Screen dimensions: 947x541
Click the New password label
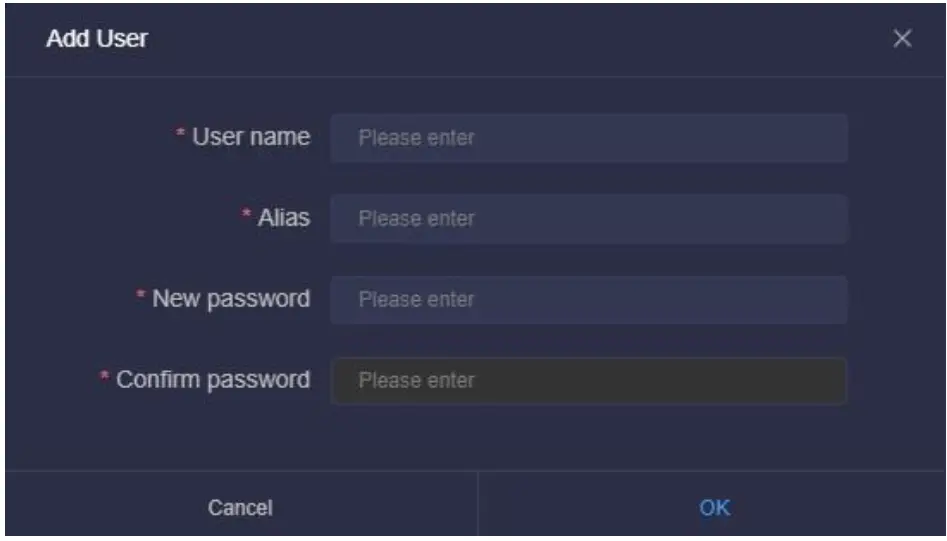pos(230,299)
